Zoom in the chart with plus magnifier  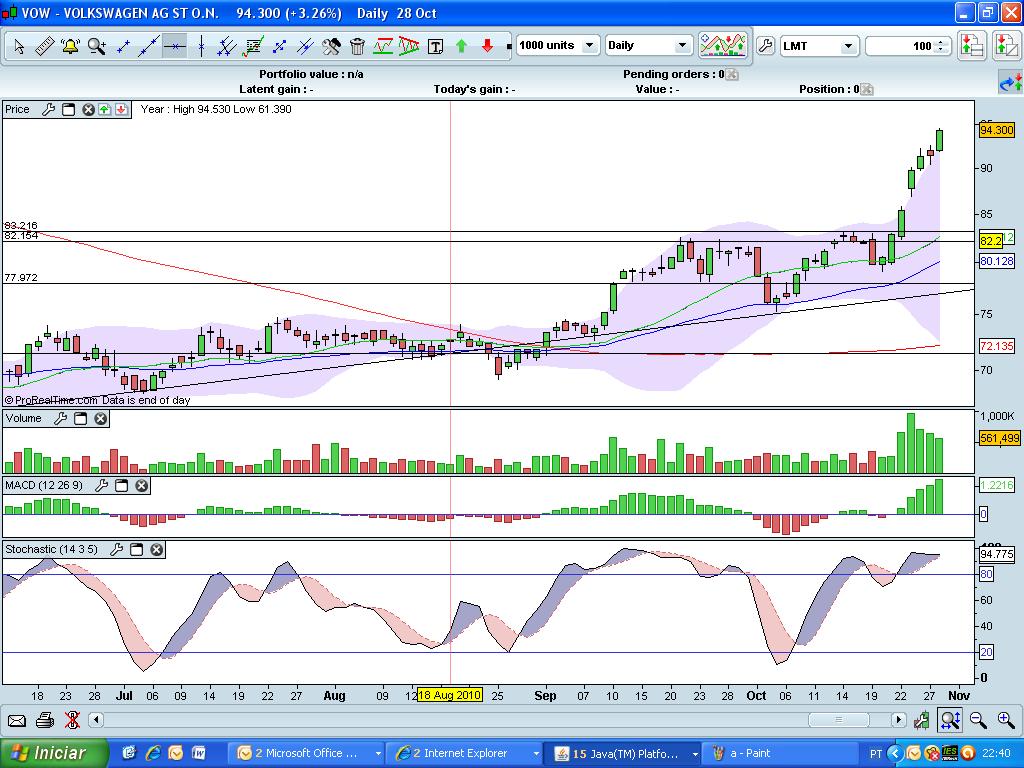click(x=1006, y=720)
